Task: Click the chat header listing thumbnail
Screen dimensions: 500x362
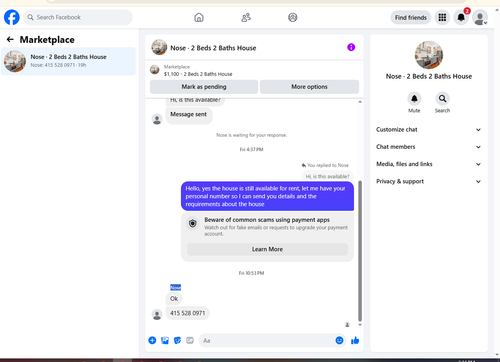Action: 159,47
